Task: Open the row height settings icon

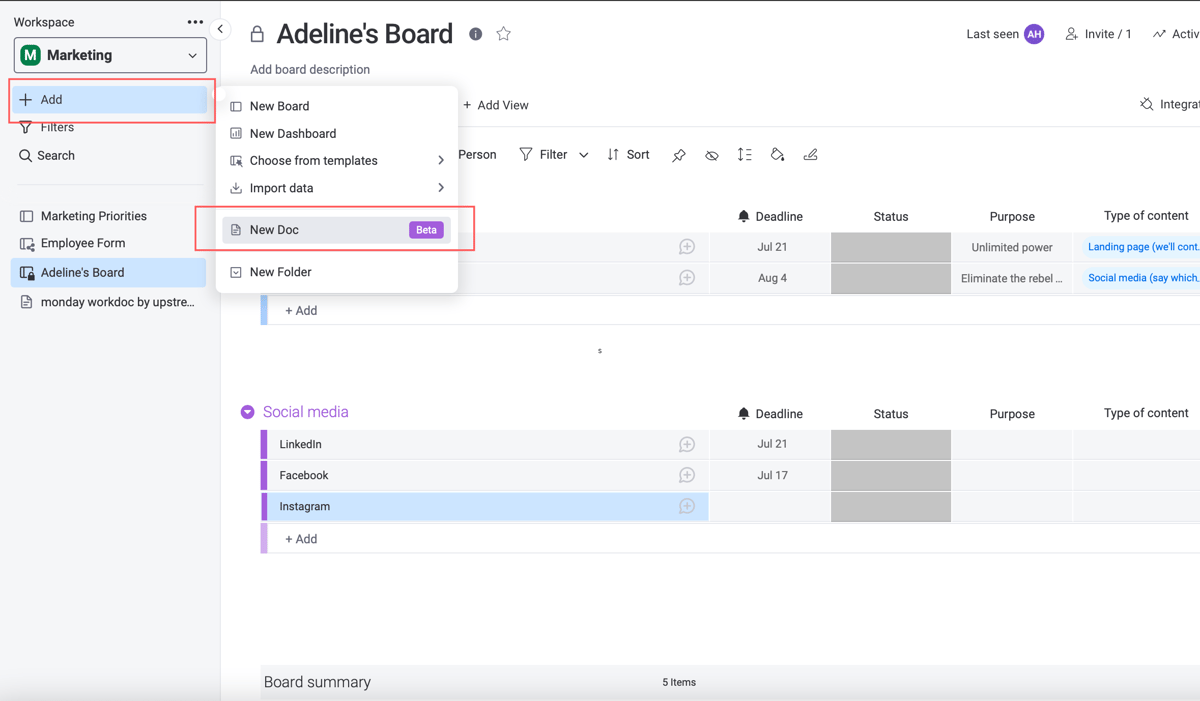Action: tap(743, 154)
